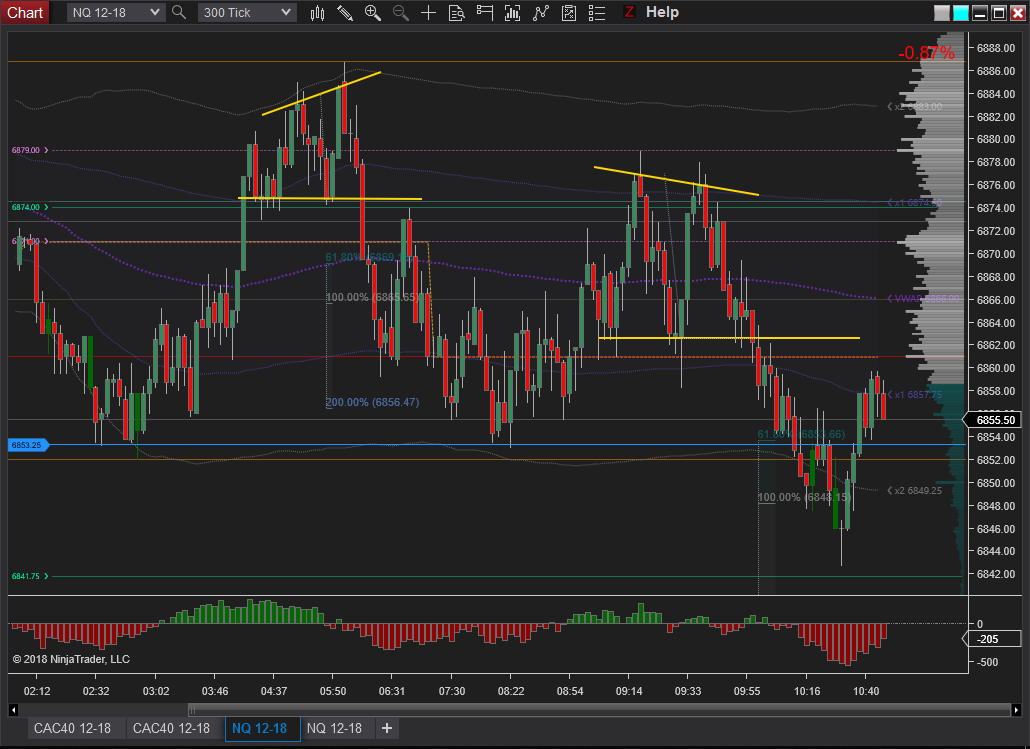Click the 6888.00 price axis label

(995, 48)
